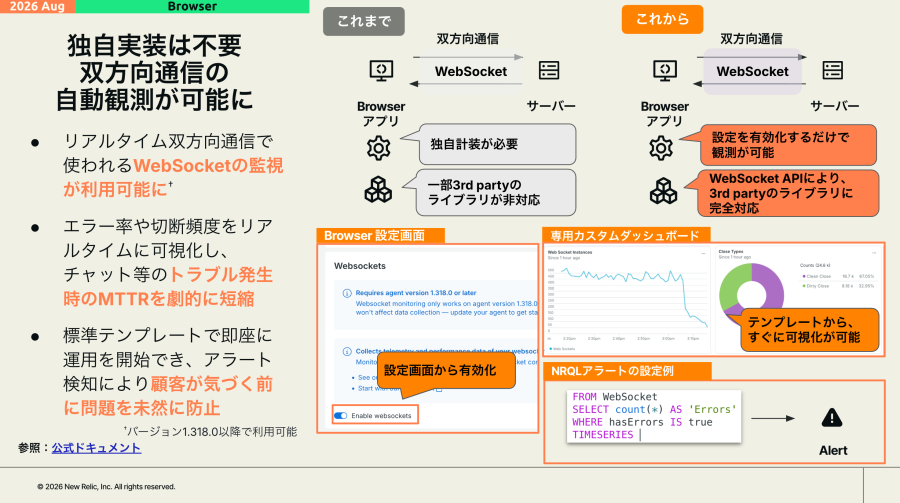Click the orange これから label

point(662,19)
